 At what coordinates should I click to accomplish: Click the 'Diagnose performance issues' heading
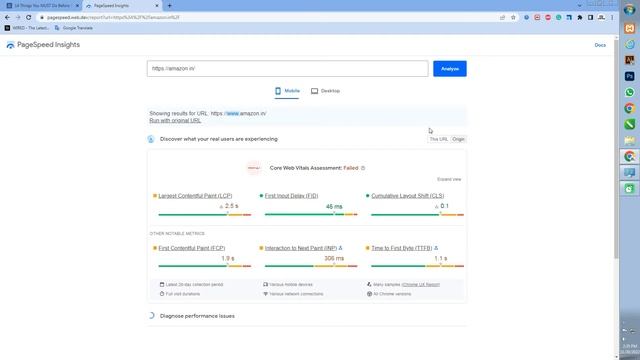tap(197, 316)
